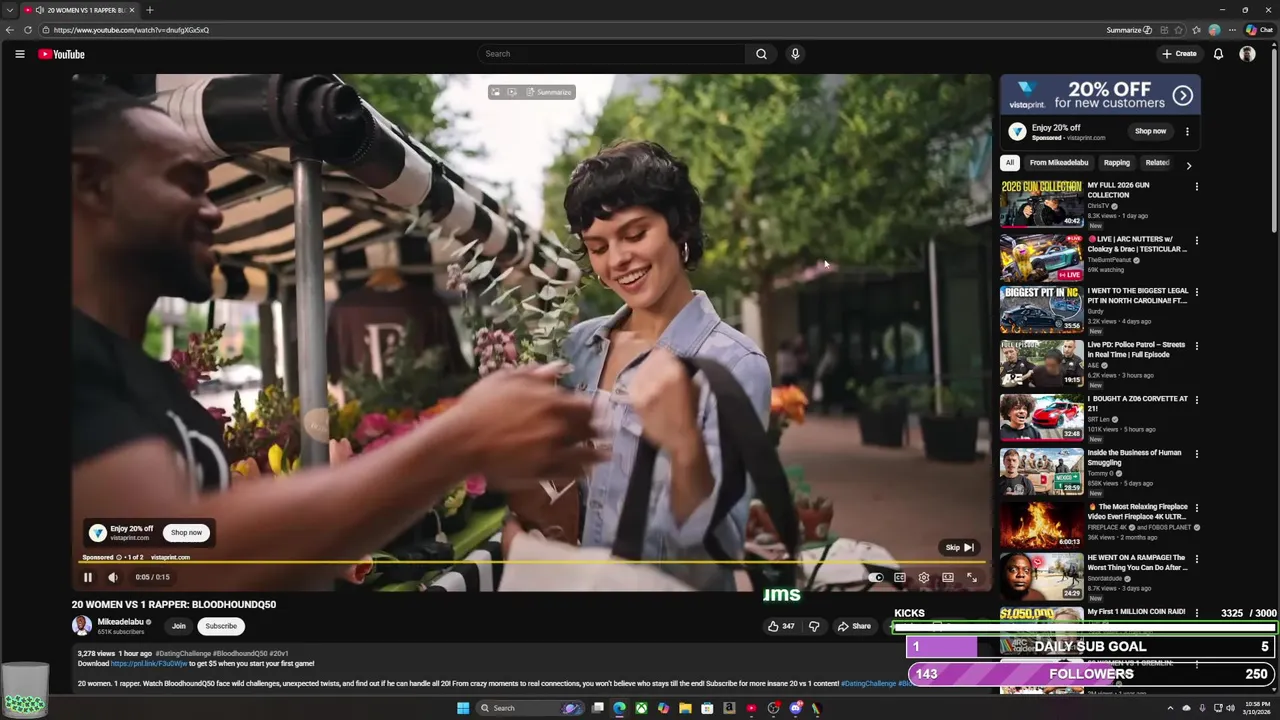Click the YouTube search input field

click(611, 54)
